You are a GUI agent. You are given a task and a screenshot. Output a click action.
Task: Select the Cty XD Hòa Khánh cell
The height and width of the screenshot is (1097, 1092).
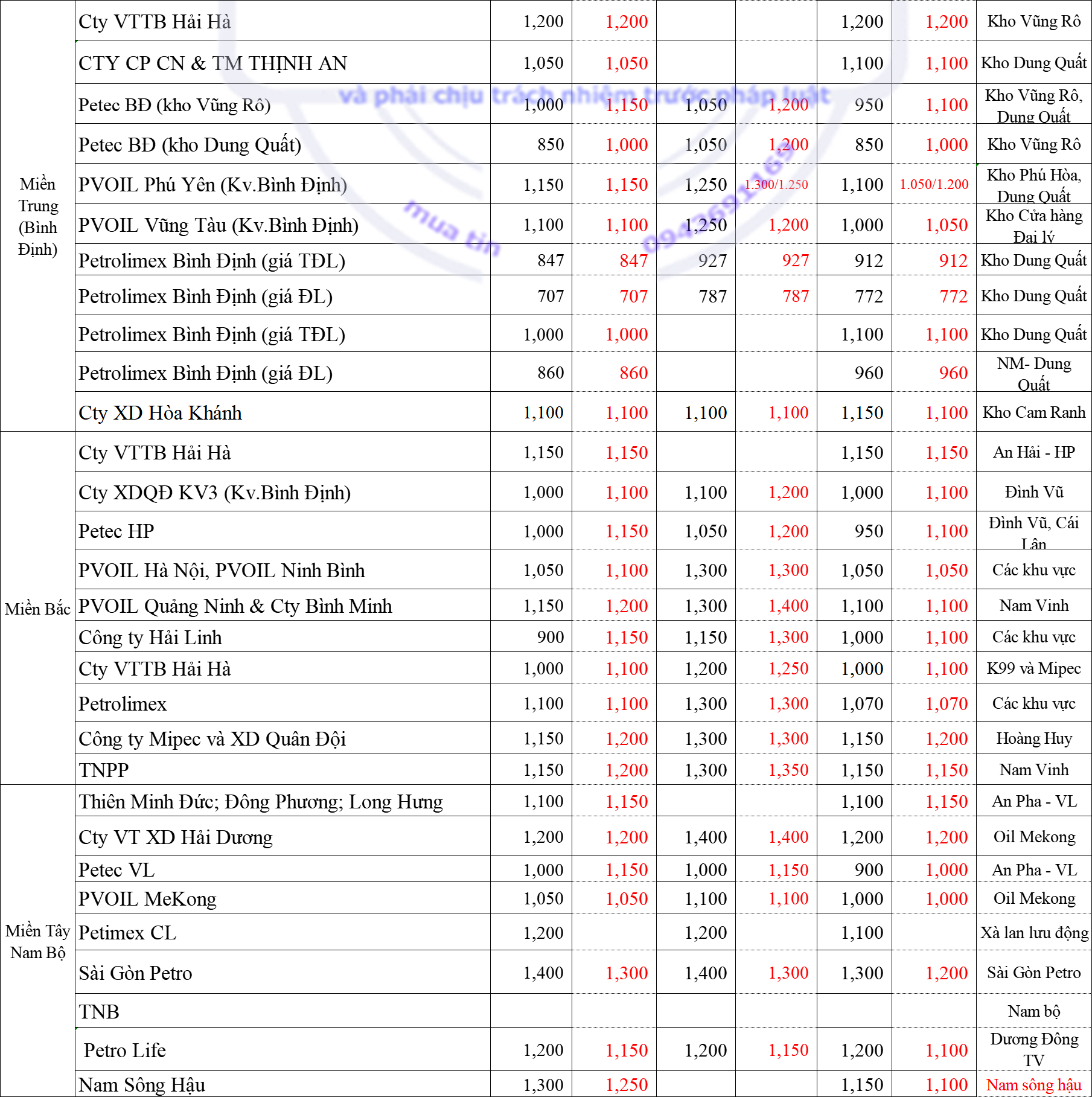tap(283, 412)
